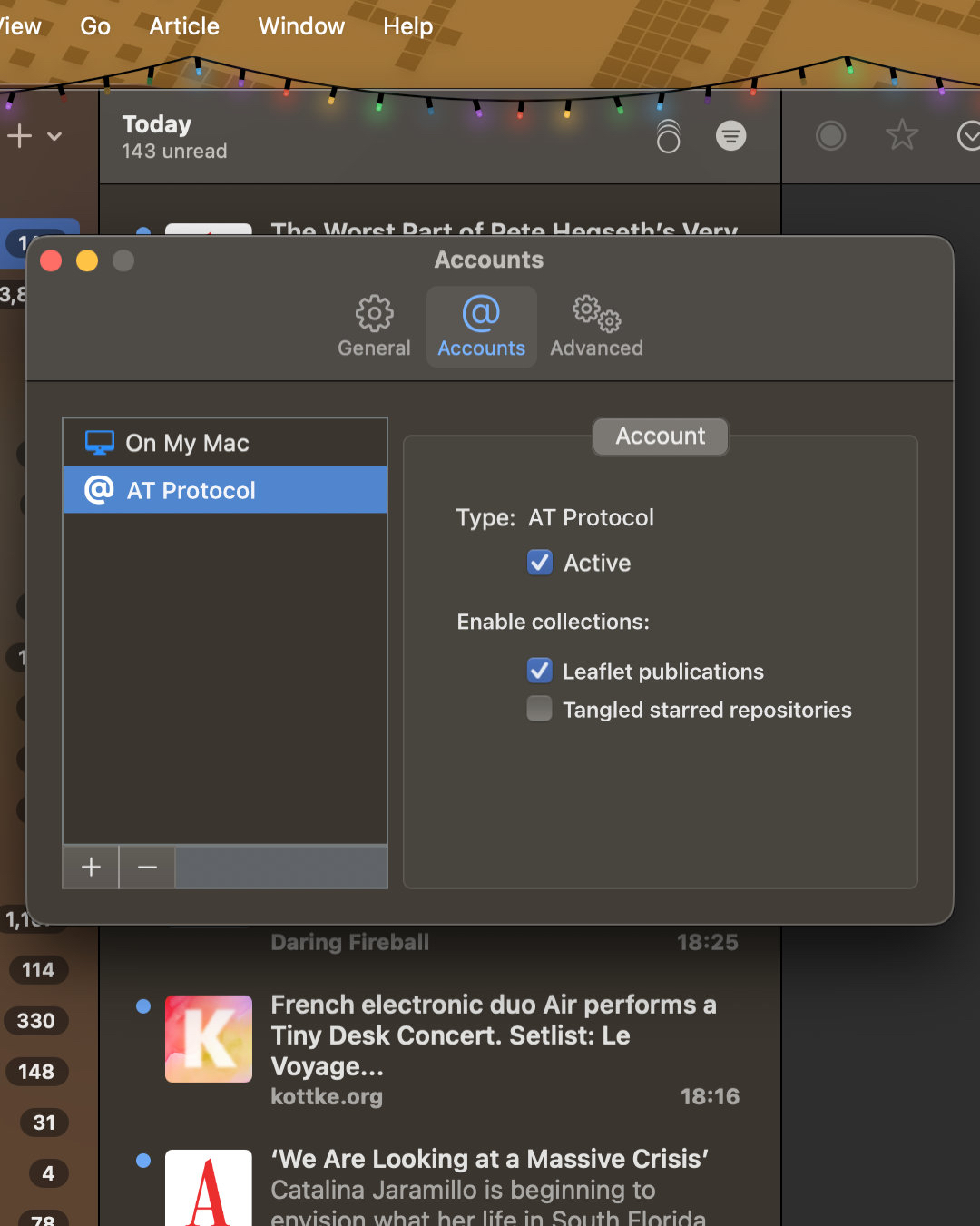
Task: Open the Window menu
Action: [x=301, y=26]
